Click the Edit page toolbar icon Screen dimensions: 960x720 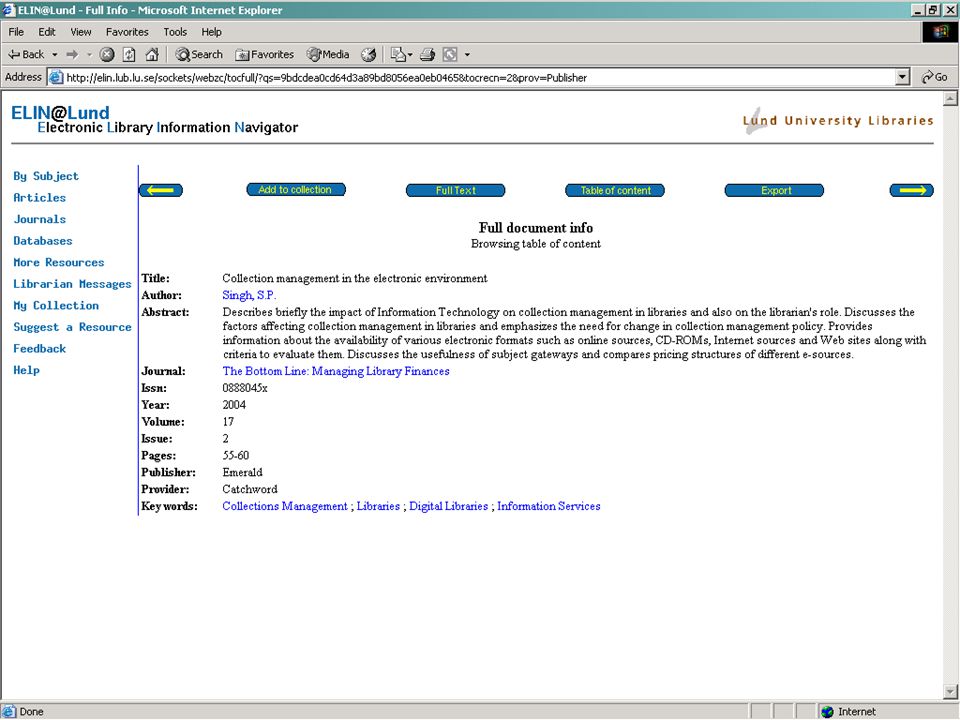(x=450, y=54)
